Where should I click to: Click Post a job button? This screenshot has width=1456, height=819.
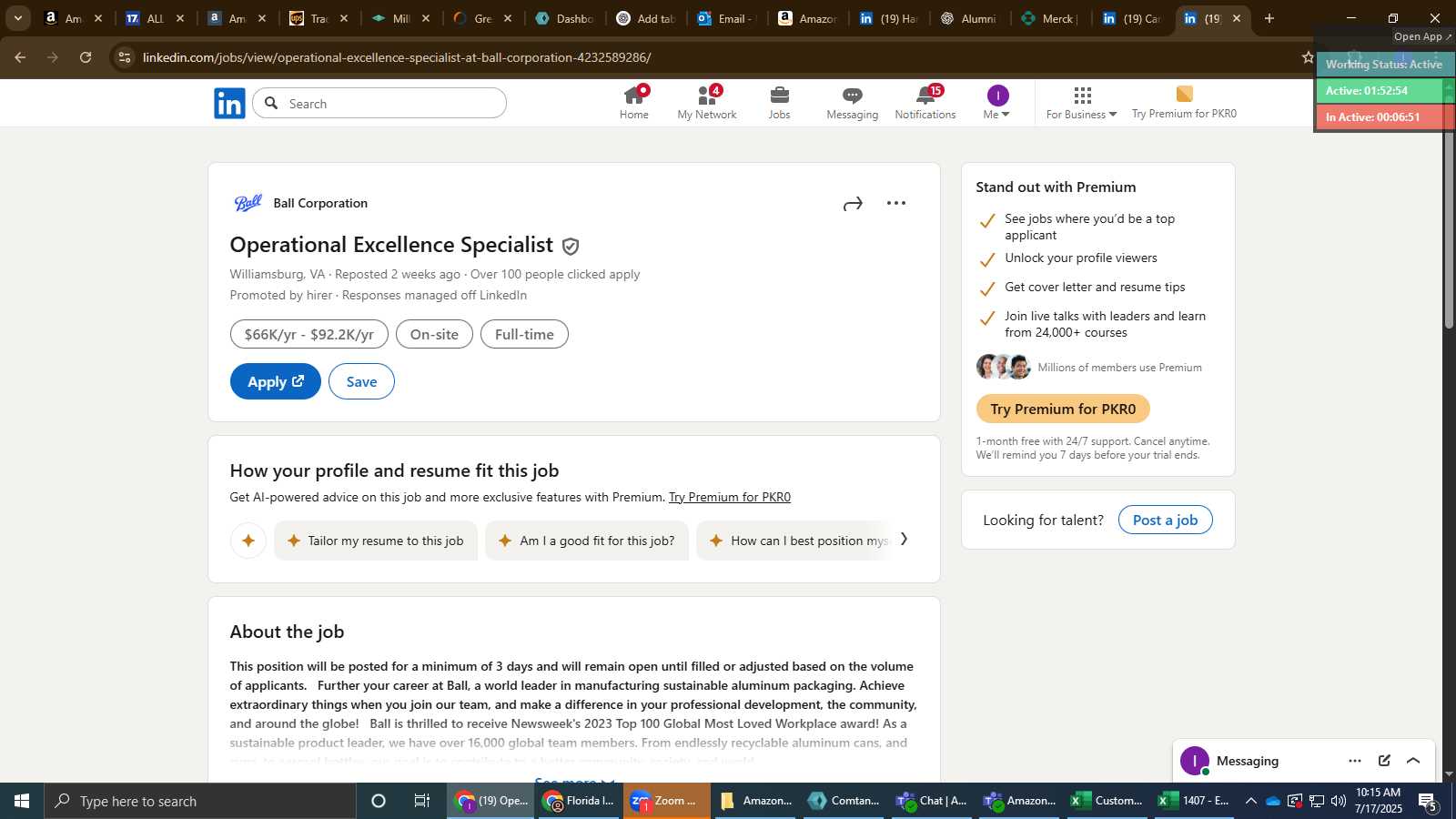[x=1165, y=520]
